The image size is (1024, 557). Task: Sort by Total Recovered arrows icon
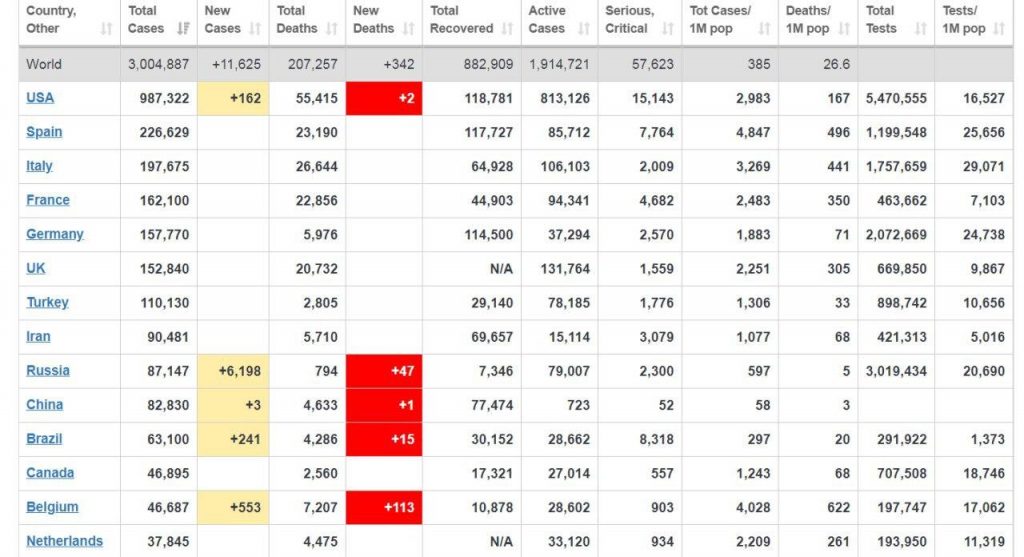click(507, 29)
